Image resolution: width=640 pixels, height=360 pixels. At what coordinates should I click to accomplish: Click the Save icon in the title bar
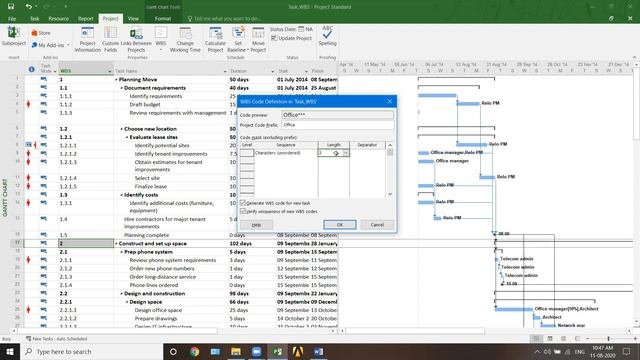[11, 7]
